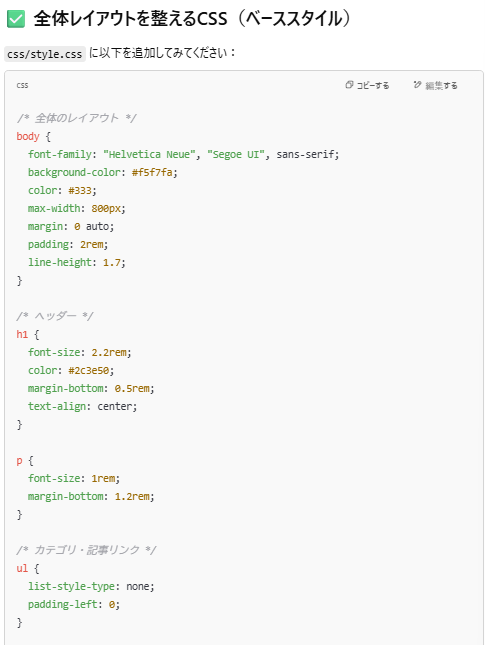Click the text-align center line
The image size is (485, 645).
[x=82, y=406]
